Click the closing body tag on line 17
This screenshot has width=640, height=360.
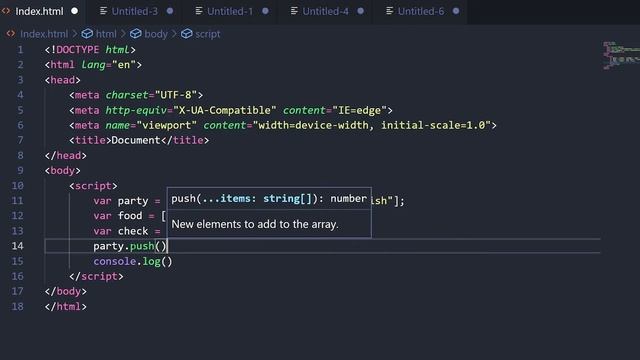pos(66,291)
